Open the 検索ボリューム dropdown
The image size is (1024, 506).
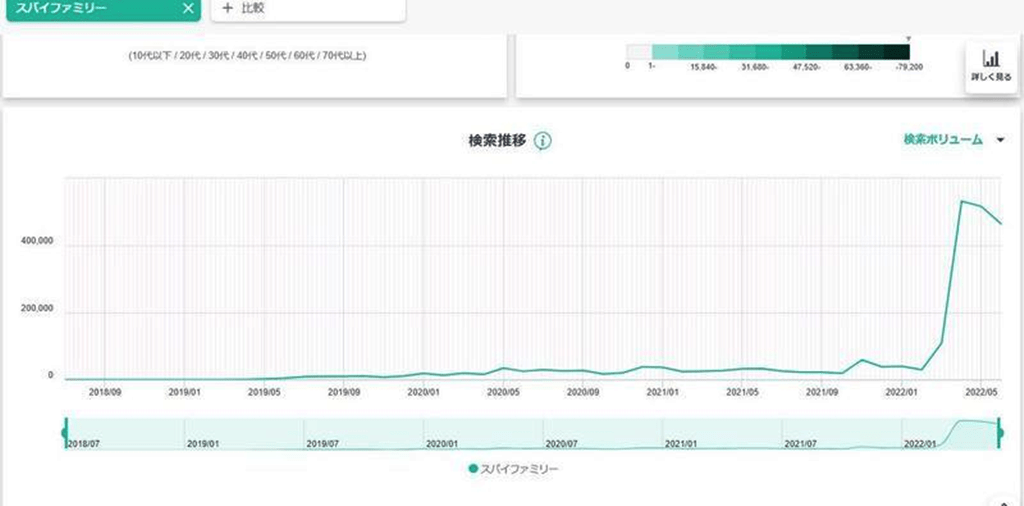tap(953, 139)
